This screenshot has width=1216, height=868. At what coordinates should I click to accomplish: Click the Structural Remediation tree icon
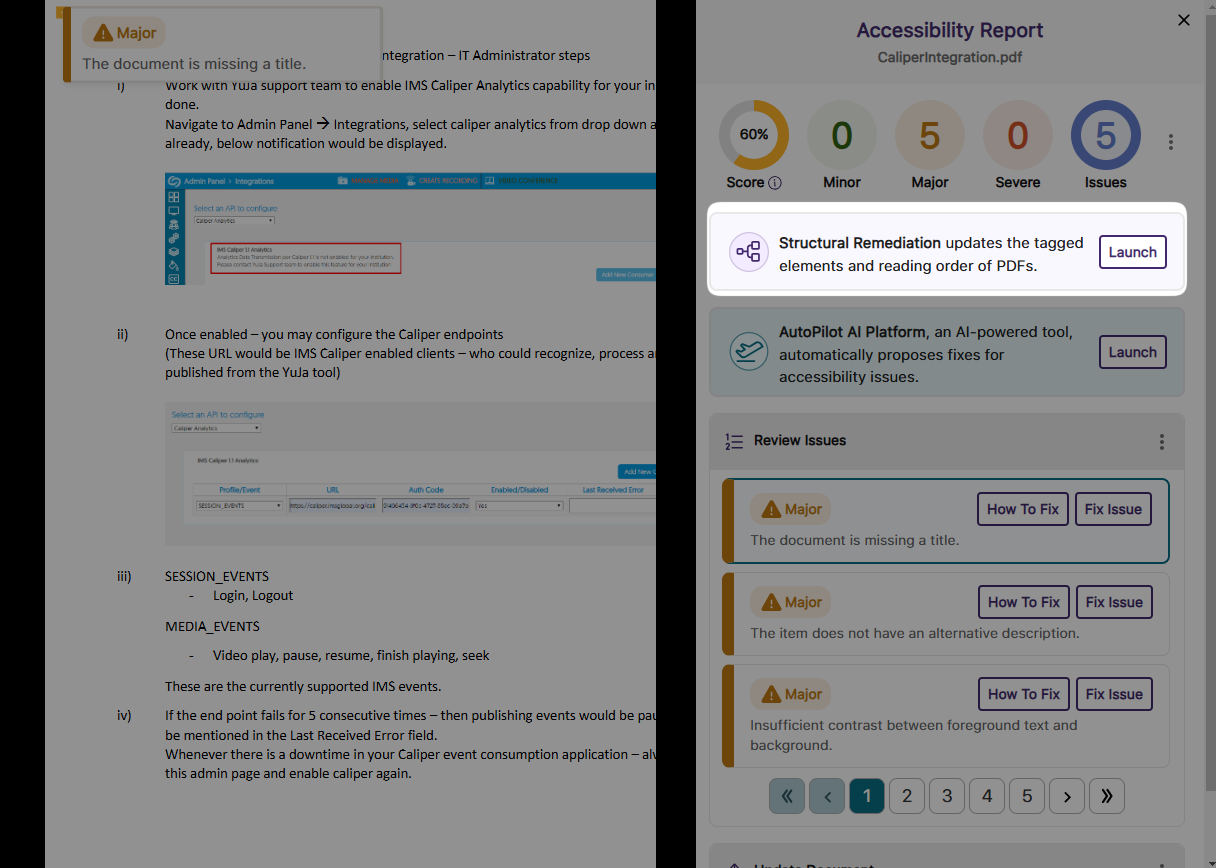[748, 252]
